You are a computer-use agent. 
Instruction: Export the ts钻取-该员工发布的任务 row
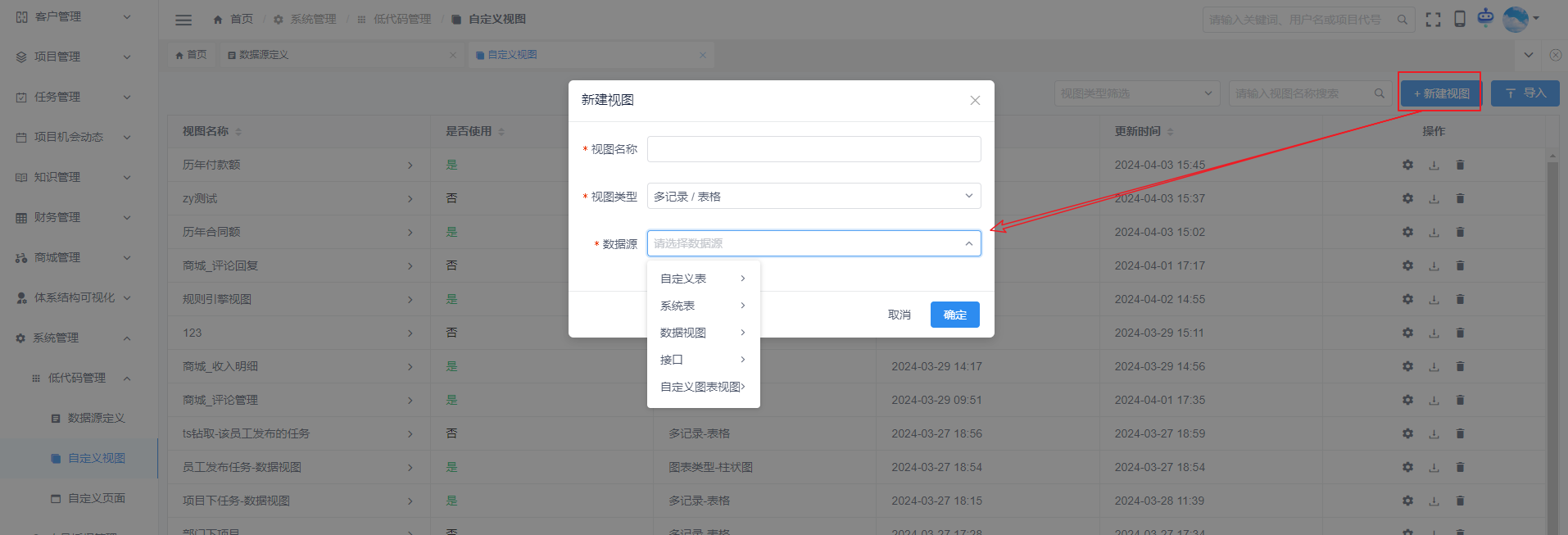coord(1434,433)
